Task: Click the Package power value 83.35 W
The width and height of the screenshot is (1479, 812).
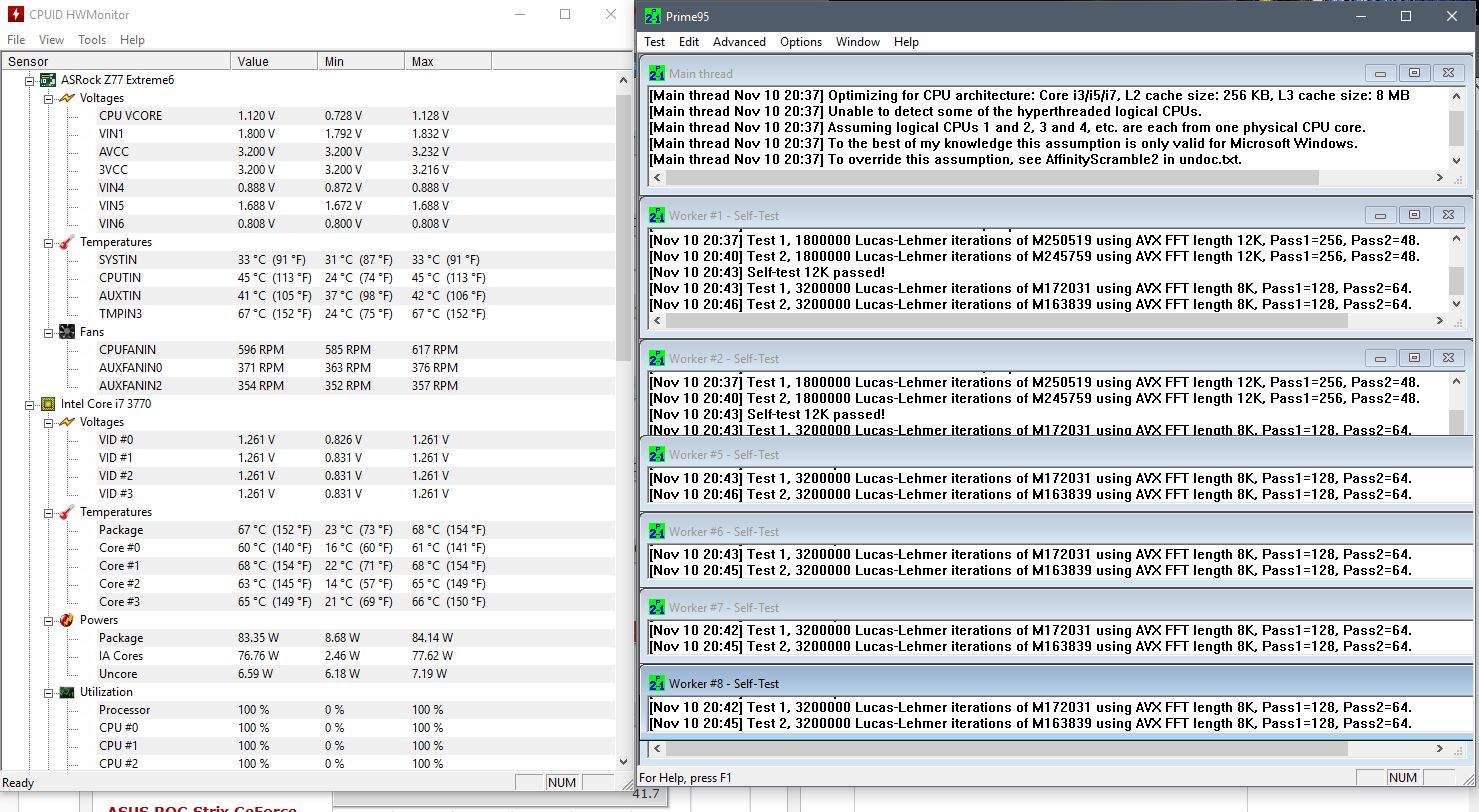Action: pyautogui.click(x=259, y=638)
